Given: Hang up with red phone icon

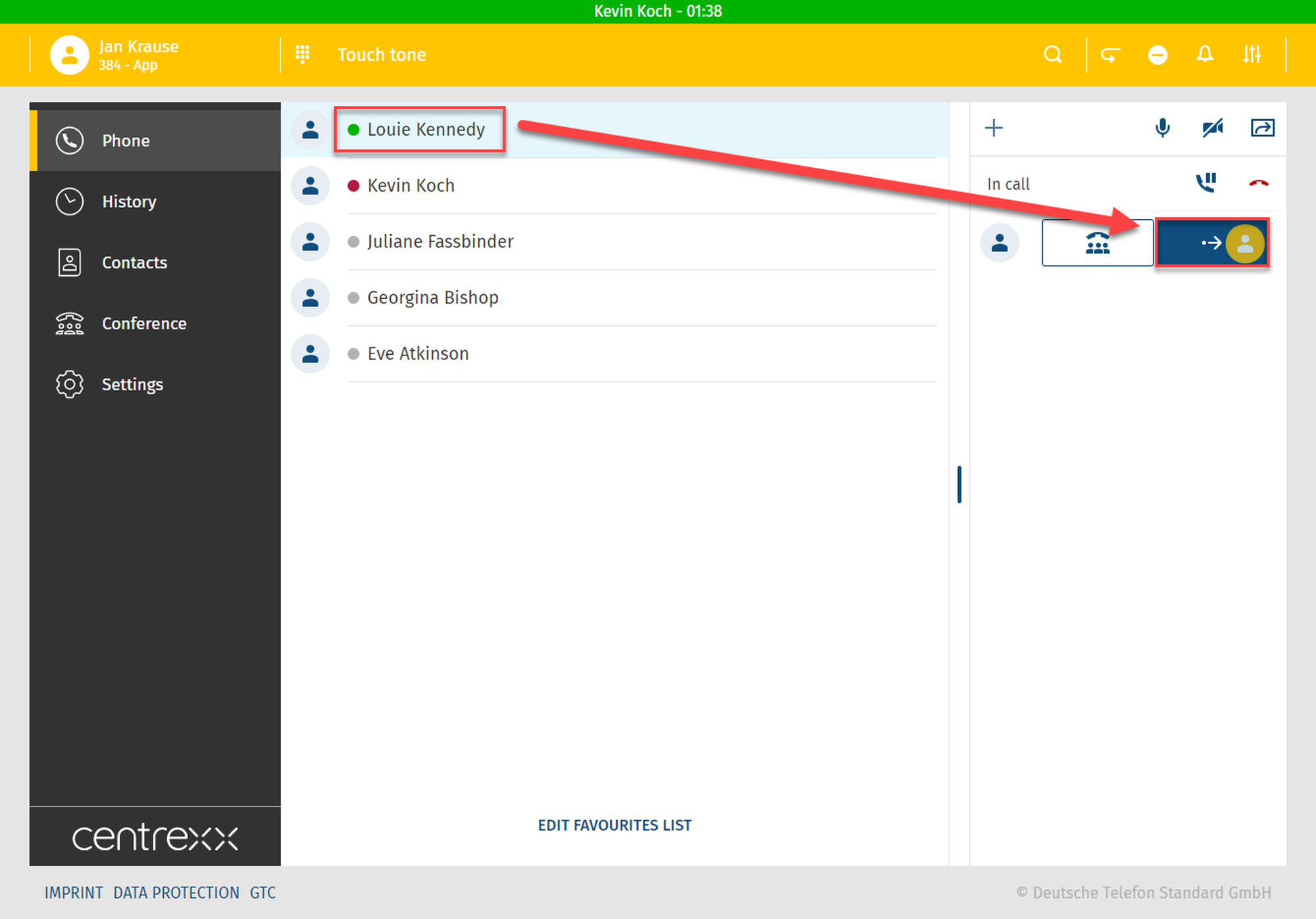Looking at the screenshot, I should click(x=1258, y=183).
